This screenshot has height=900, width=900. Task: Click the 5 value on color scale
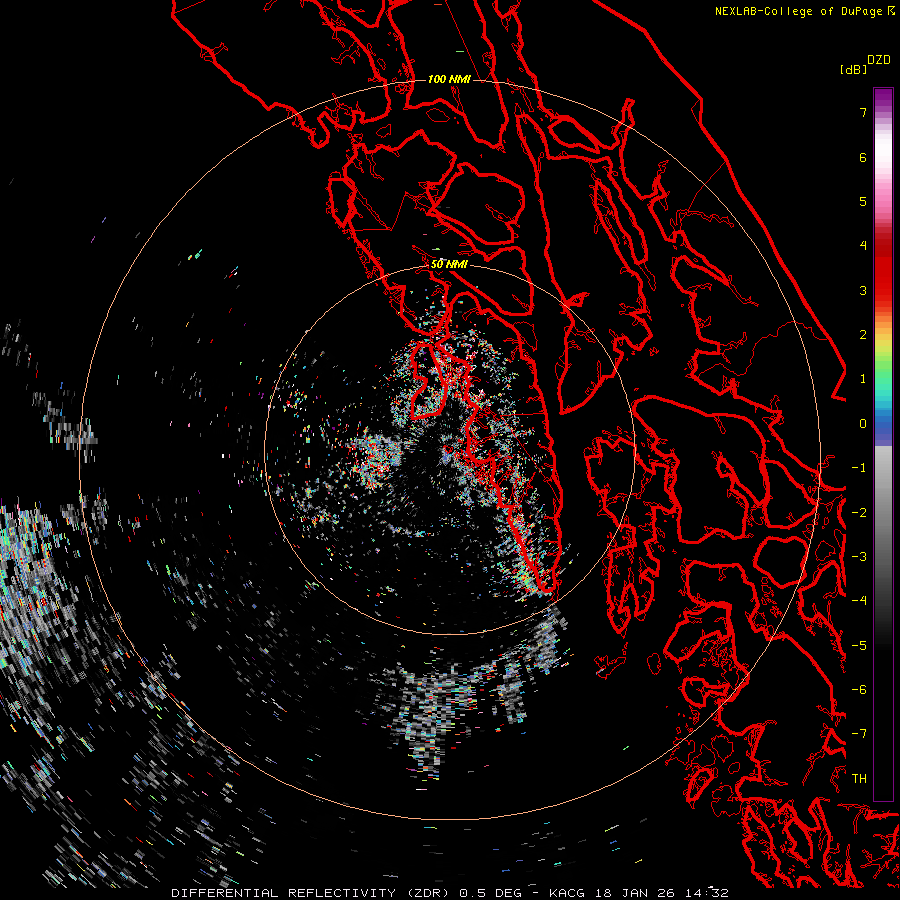tap(863, 201)
